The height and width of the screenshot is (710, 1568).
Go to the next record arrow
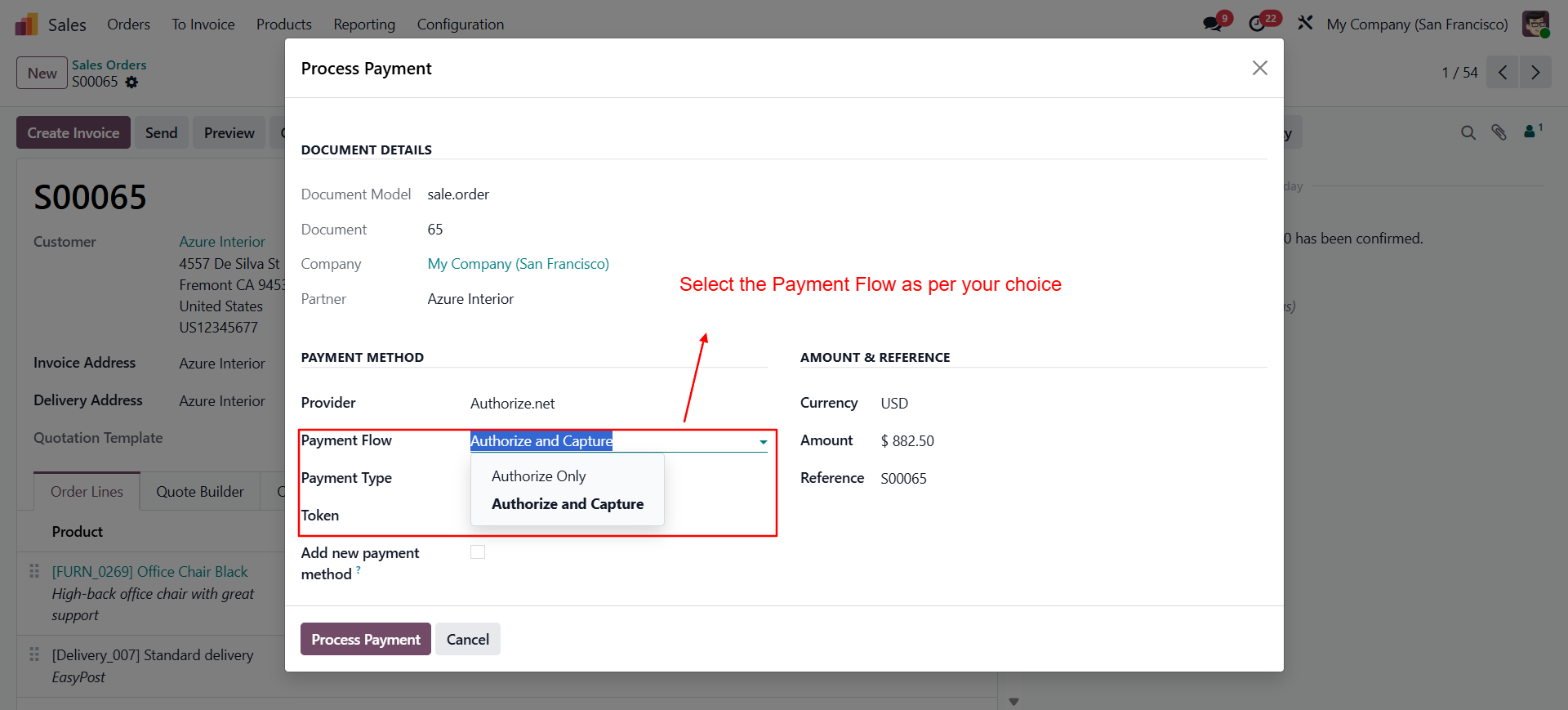coord(1535,73)
